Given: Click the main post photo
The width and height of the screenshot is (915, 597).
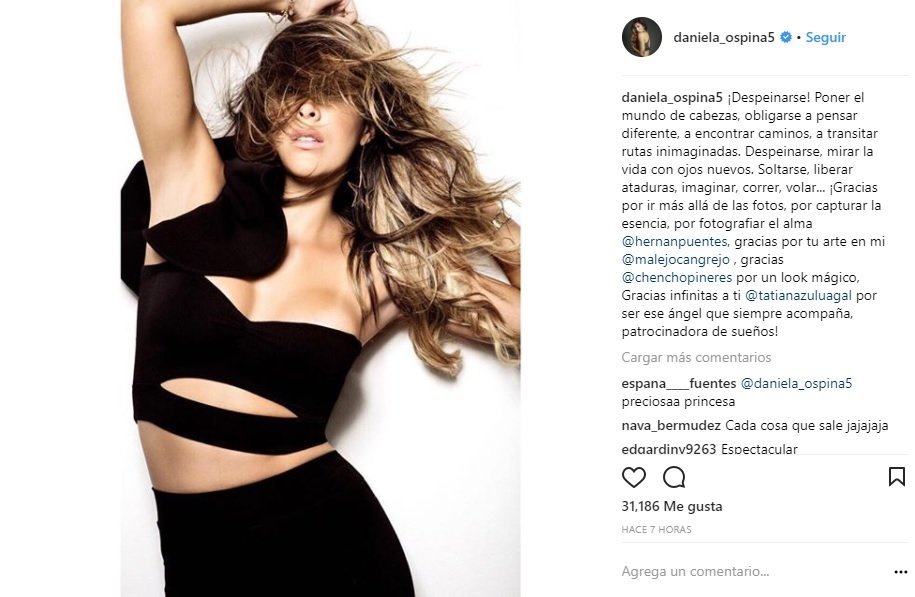Looking at the screenshot, I should pos(320,298).
